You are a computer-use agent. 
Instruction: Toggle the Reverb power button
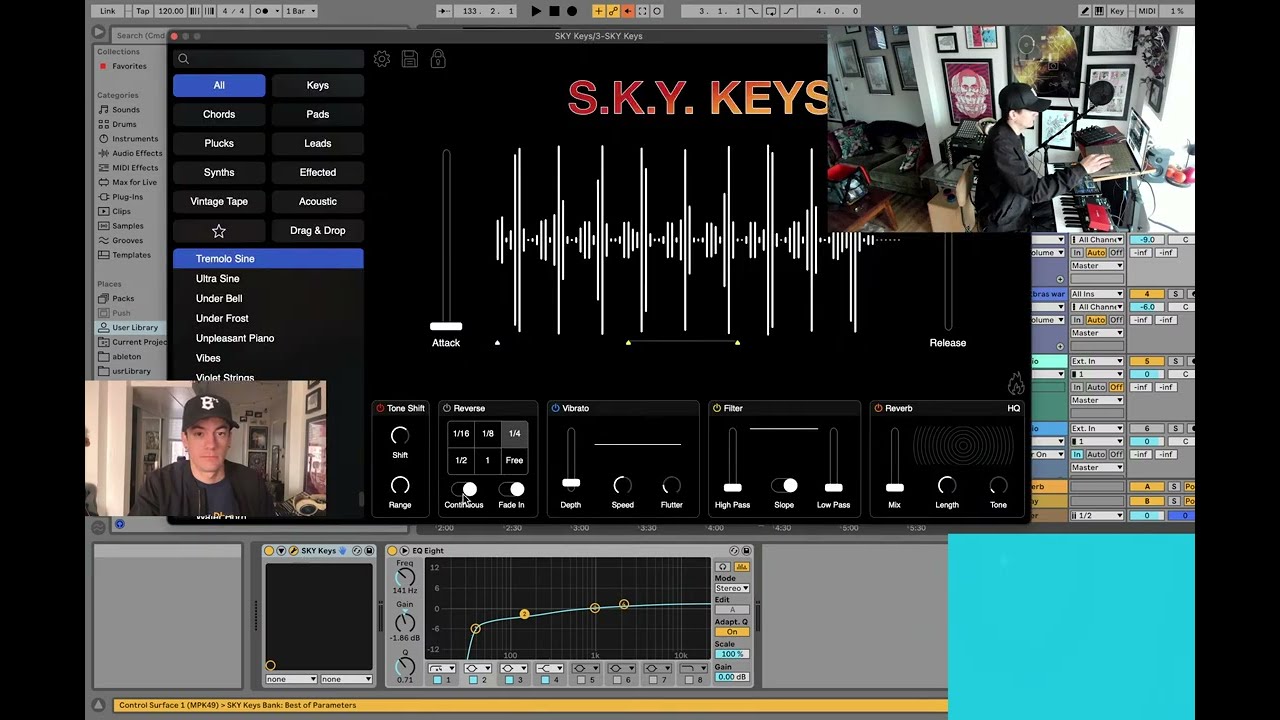878,408
